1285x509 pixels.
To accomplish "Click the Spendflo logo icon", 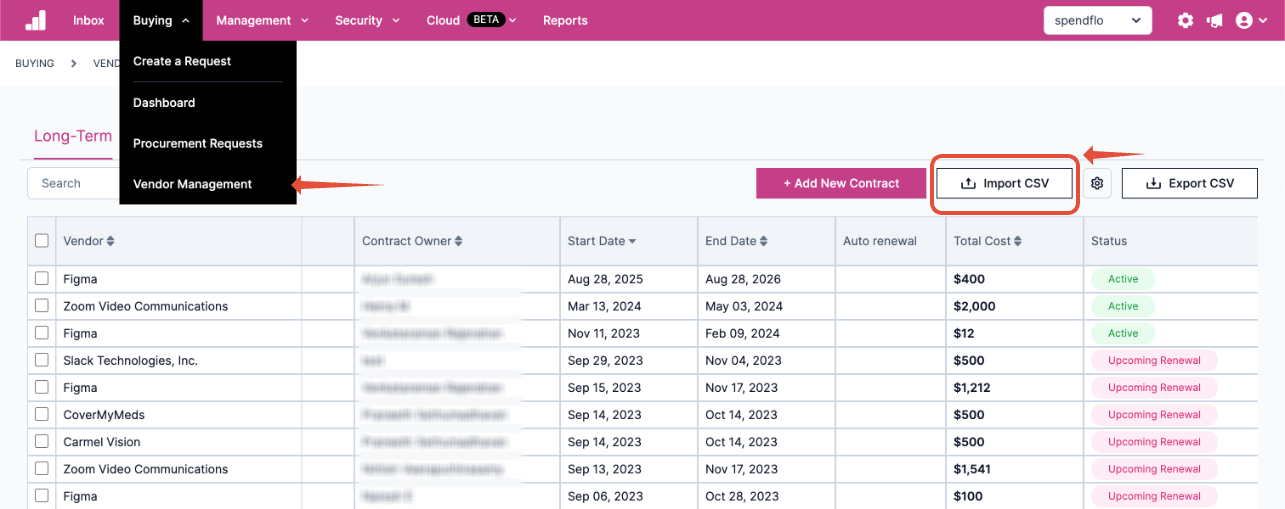I will pos(35,20).
